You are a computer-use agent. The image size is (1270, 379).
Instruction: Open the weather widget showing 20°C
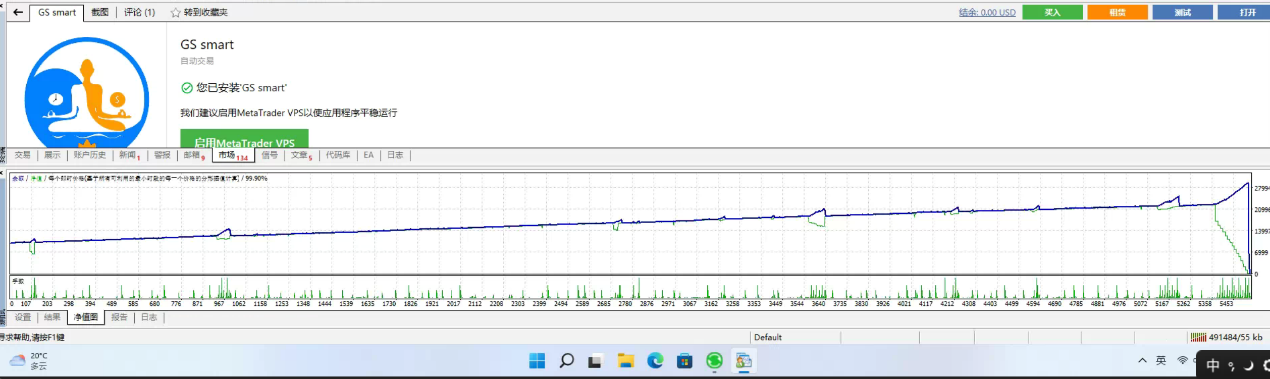30,361
